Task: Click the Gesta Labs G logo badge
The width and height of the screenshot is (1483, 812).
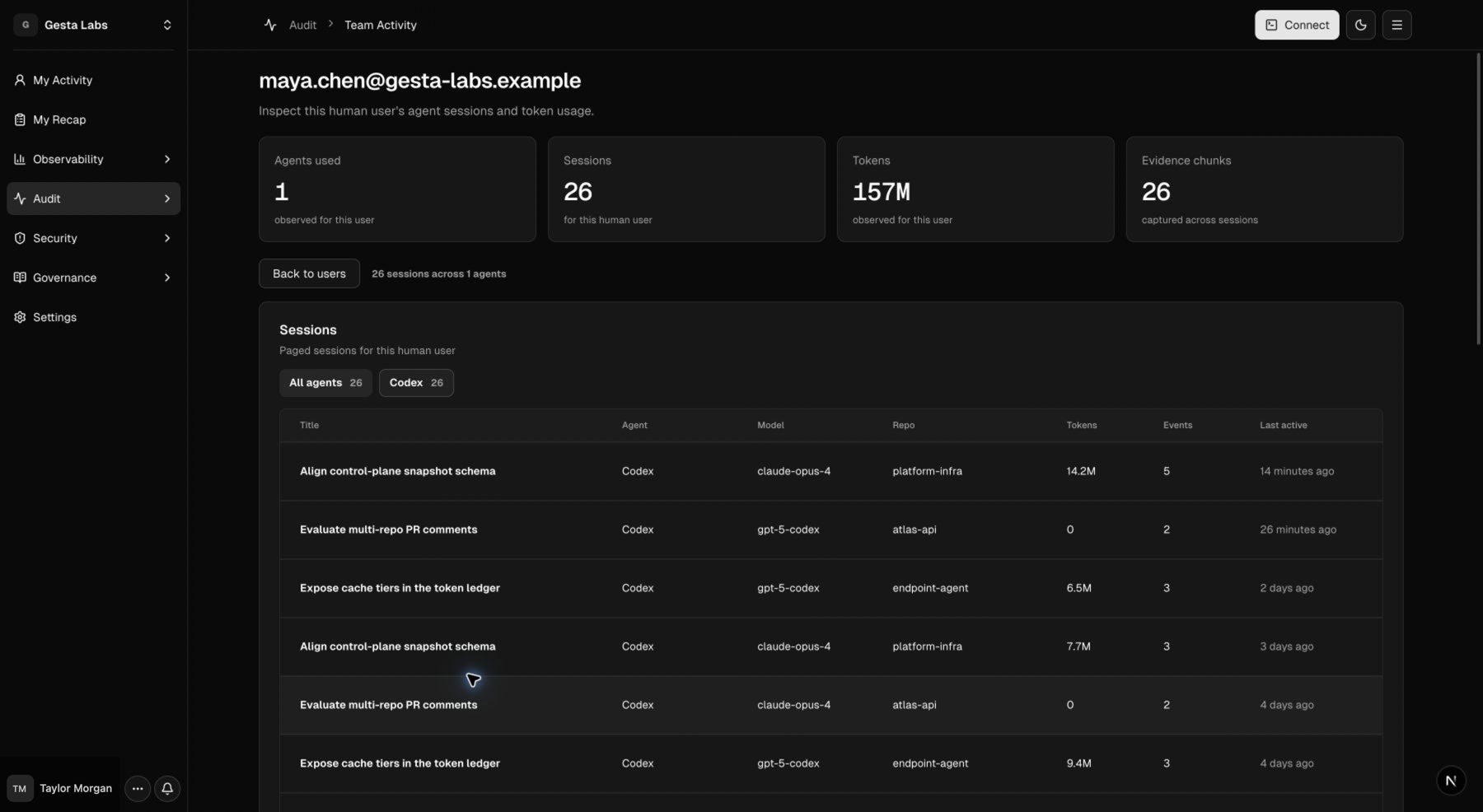Action: (x=26, y=25)
